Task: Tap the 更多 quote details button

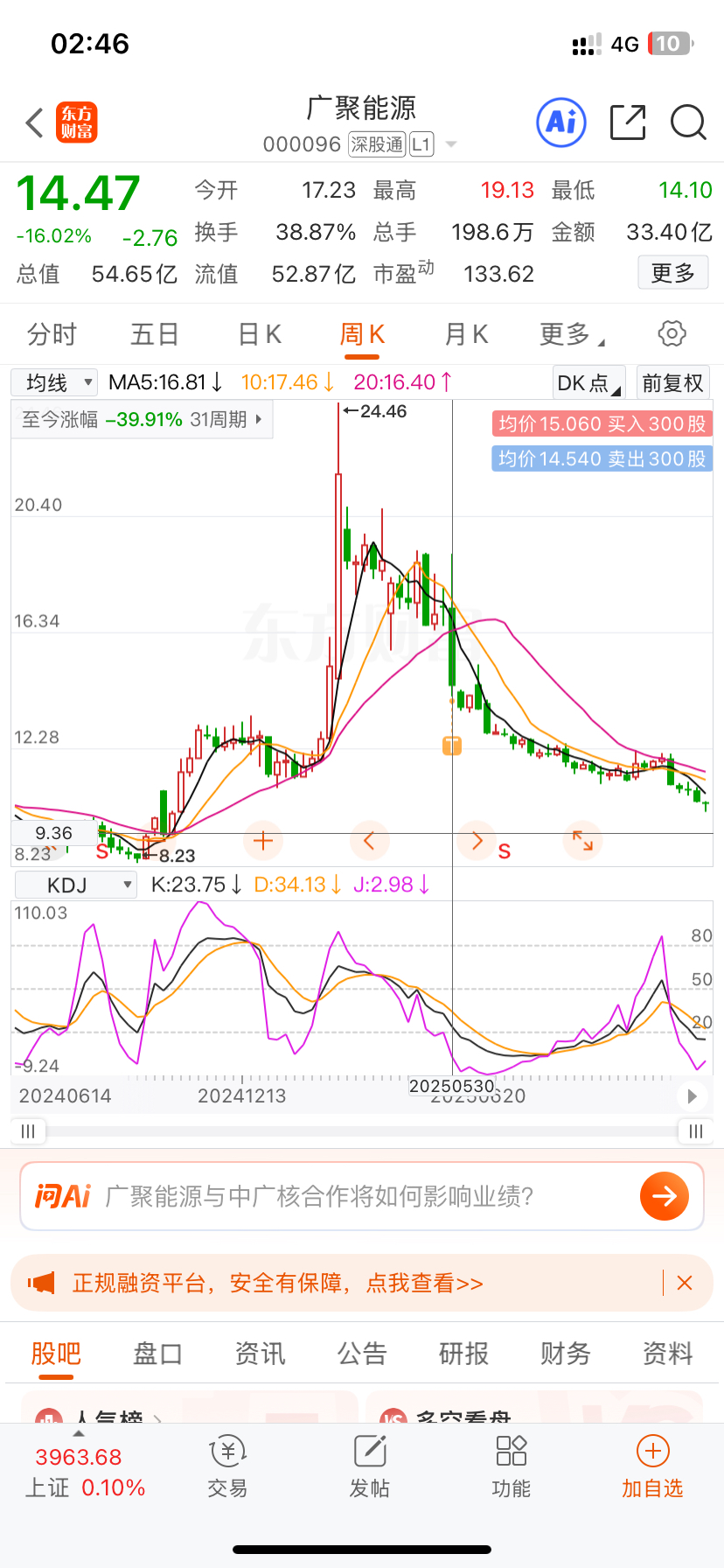Action: (672, 273)
